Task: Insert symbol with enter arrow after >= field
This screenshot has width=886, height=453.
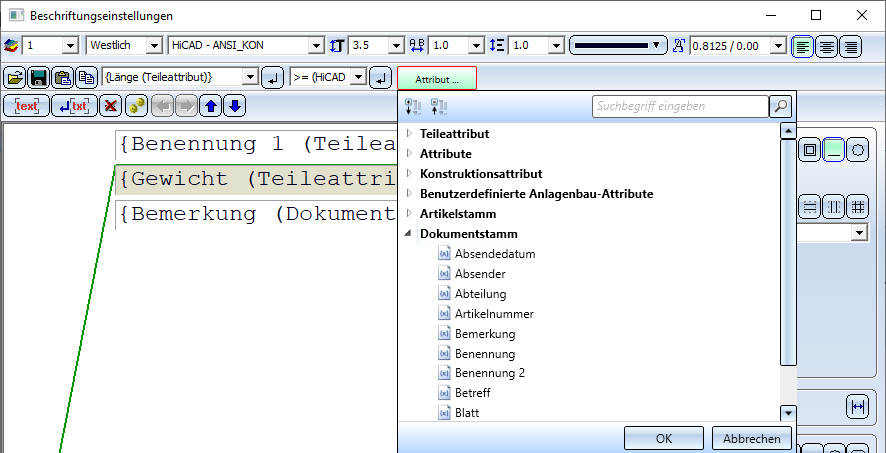Action: 381,78
